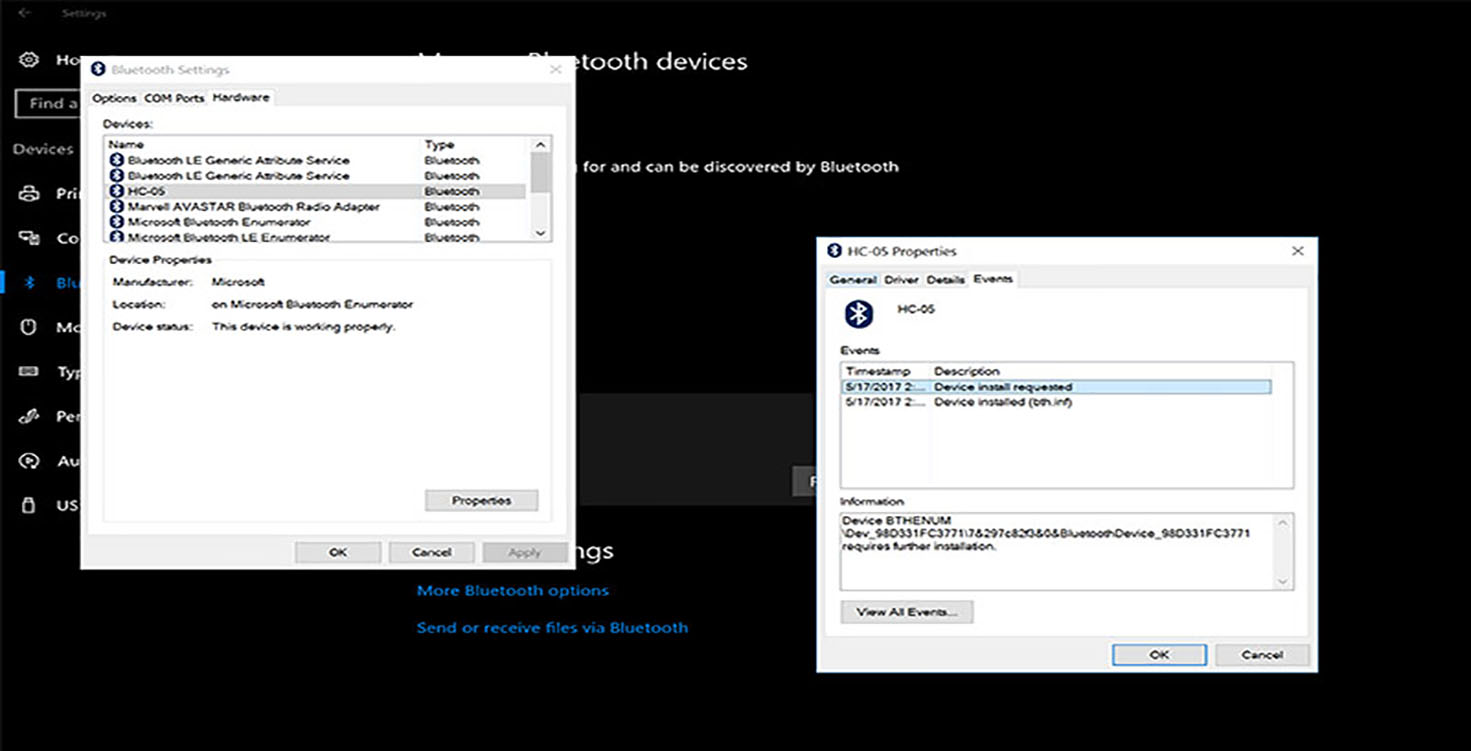The image size is (1471, 751).
Task: Select the Printers icon in the Devices sidebar
Action: [x=29, y=193]
